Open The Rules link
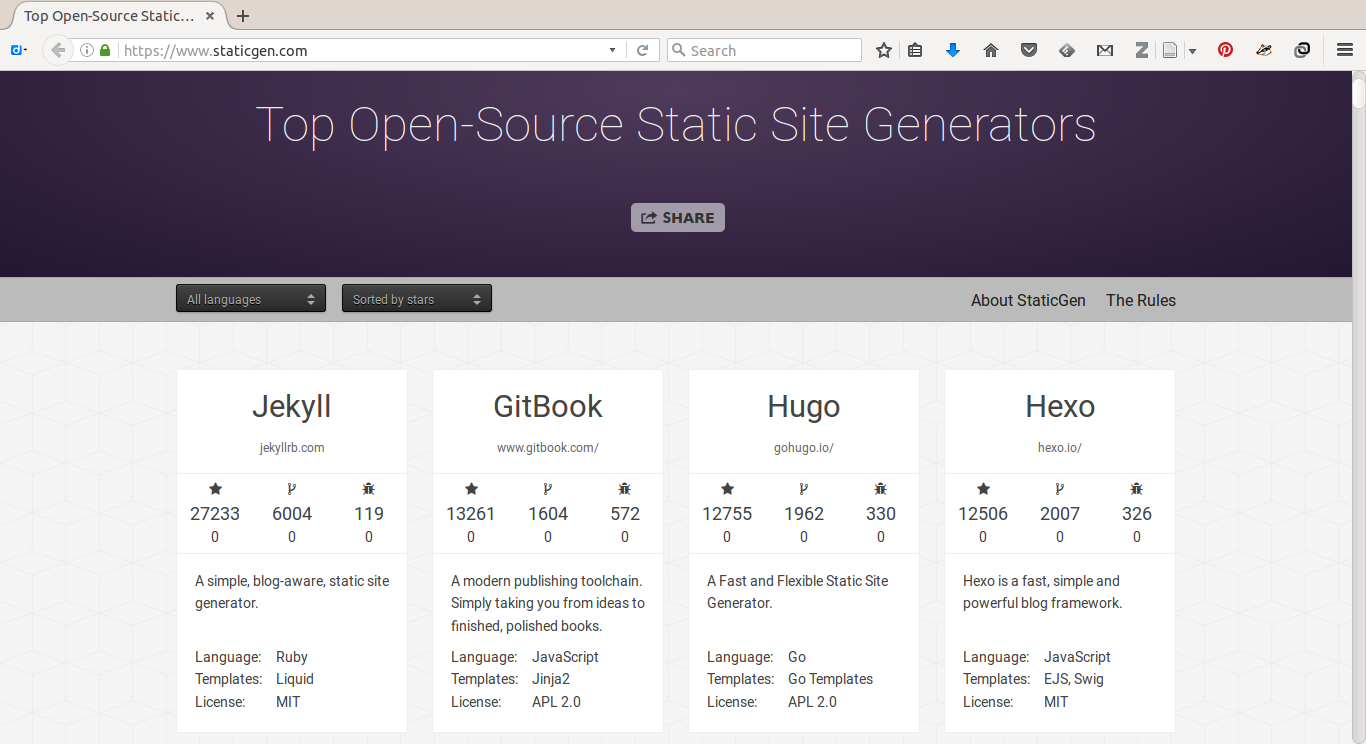The height and width of the screenshot is (744, 1366). [x=1141, y=300]
